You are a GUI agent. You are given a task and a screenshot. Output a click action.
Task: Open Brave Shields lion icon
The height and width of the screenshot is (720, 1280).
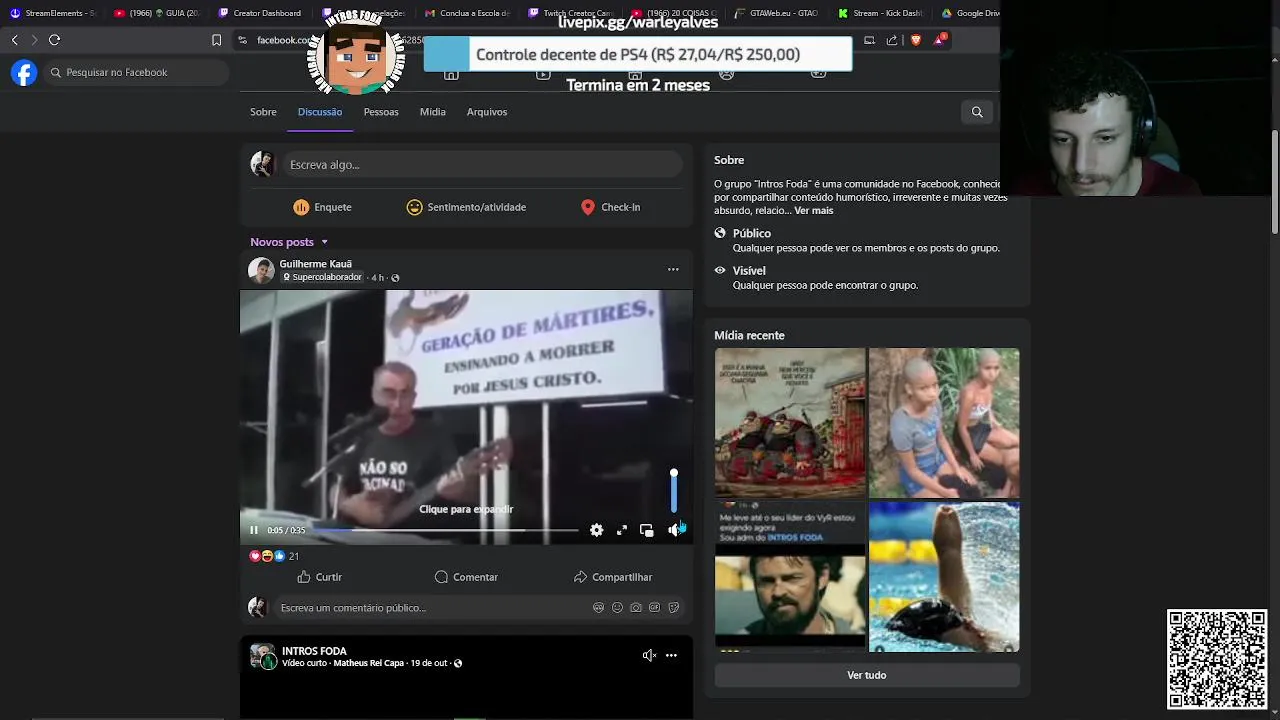tap(915, 40)
